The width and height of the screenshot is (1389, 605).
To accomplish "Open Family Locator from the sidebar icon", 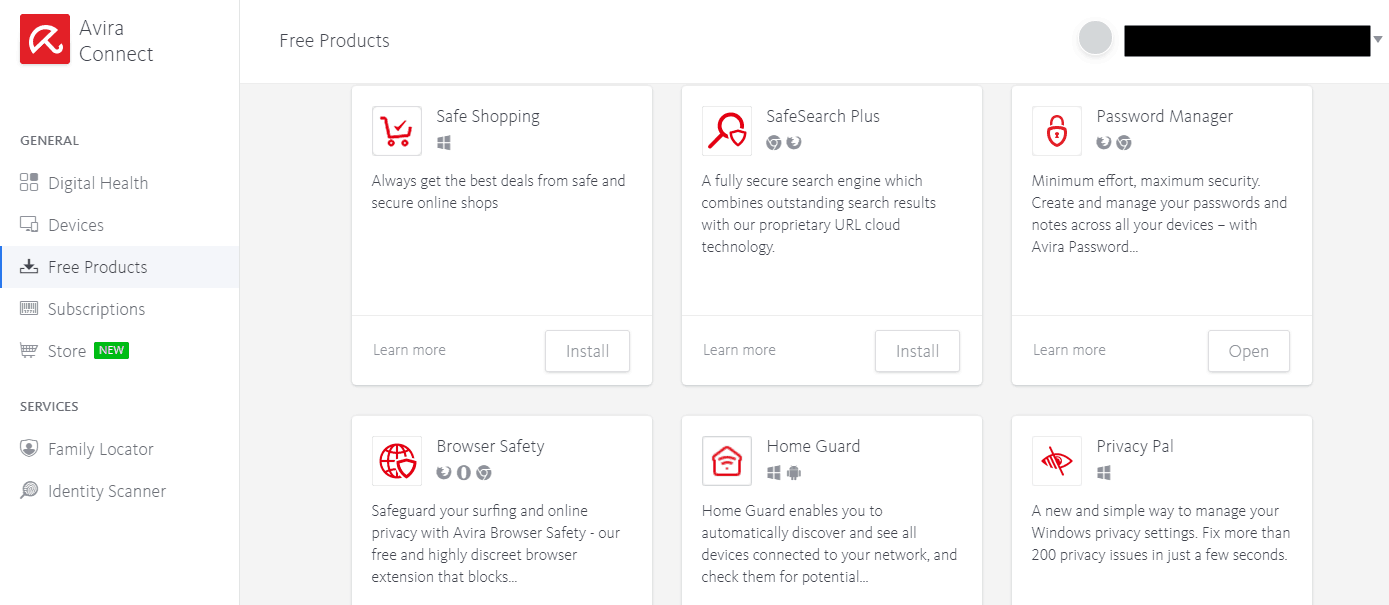I will pos(27,448).
